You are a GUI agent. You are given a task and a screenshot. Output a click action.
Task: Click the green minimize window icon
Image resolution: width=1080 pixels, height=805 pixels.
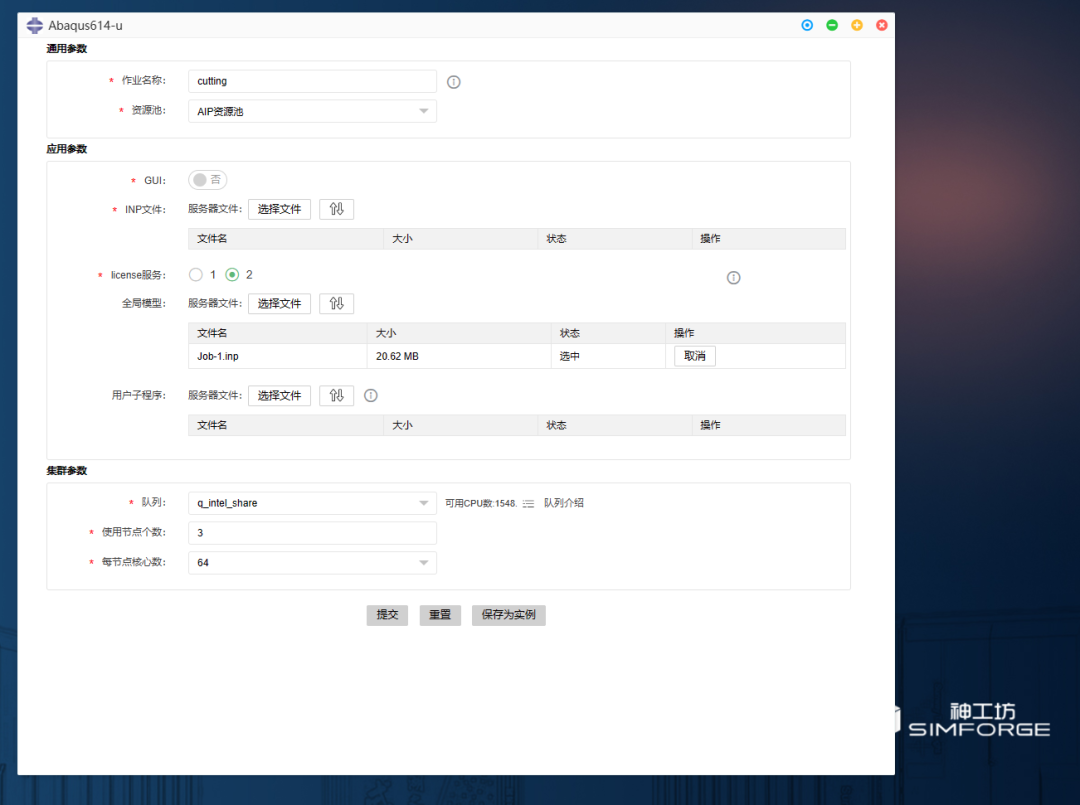832,25
